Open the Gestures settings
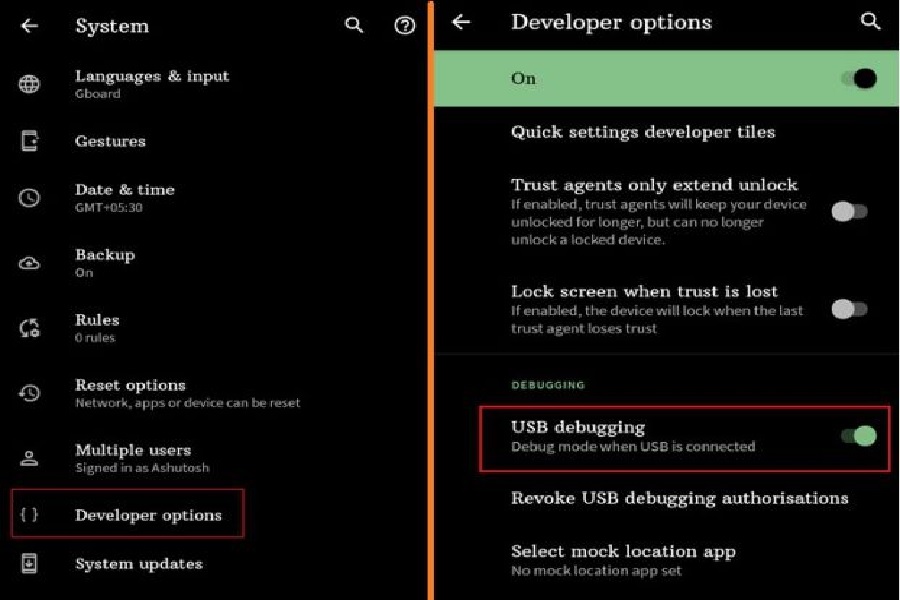Screen dimensions: 900x600 [214, 141]
